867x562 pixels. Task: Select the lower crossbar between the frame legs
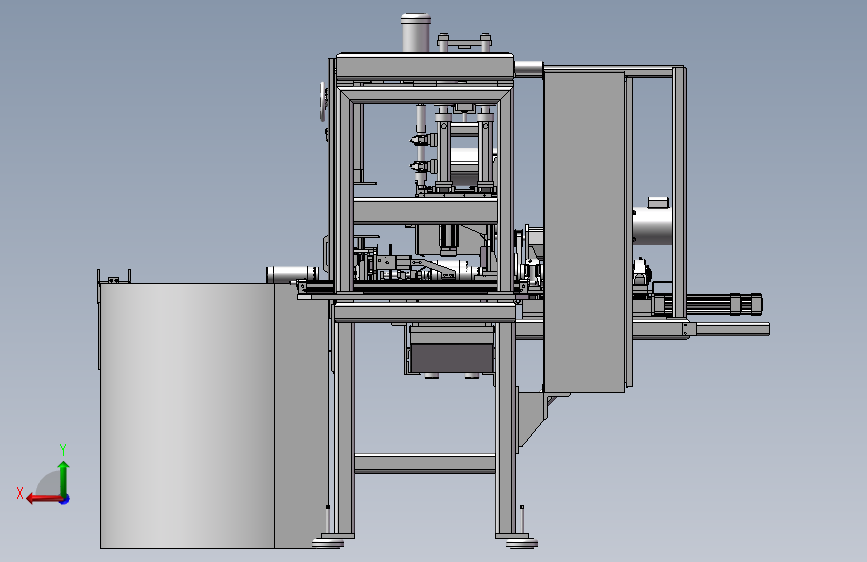425,464
